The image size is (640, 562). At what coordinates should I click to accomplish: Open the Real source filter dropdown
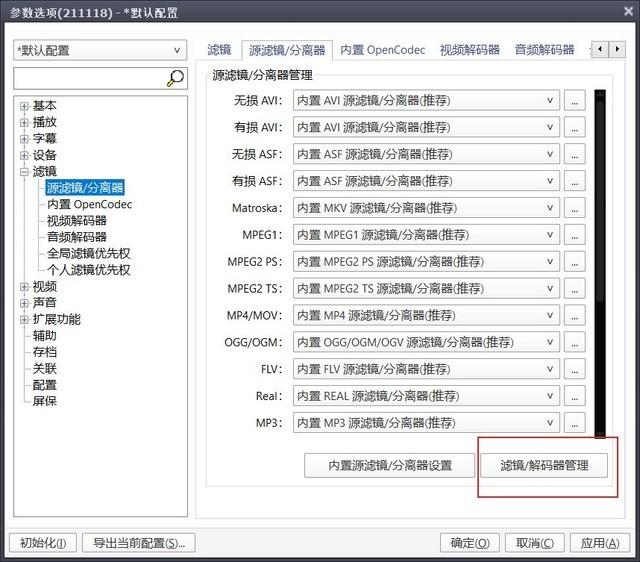point(426,396)
